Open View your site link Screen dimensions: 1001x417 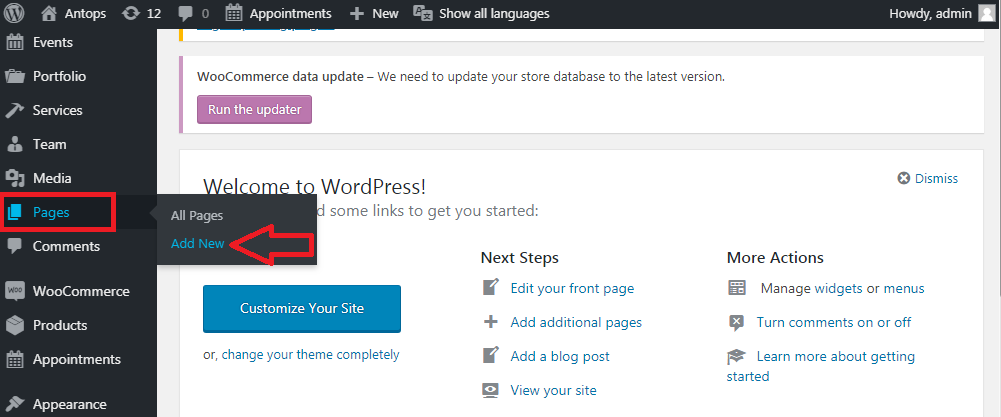click(553, 390)
